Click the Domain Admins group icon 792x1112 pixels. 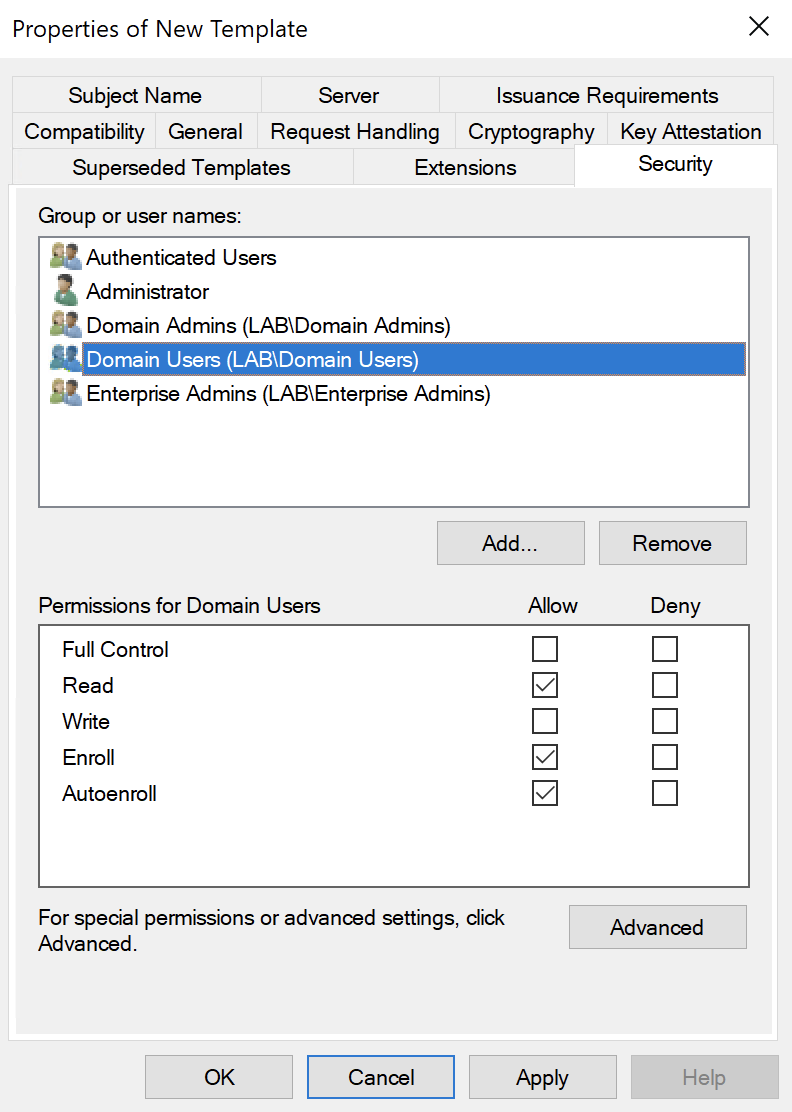tap(65, 325)
